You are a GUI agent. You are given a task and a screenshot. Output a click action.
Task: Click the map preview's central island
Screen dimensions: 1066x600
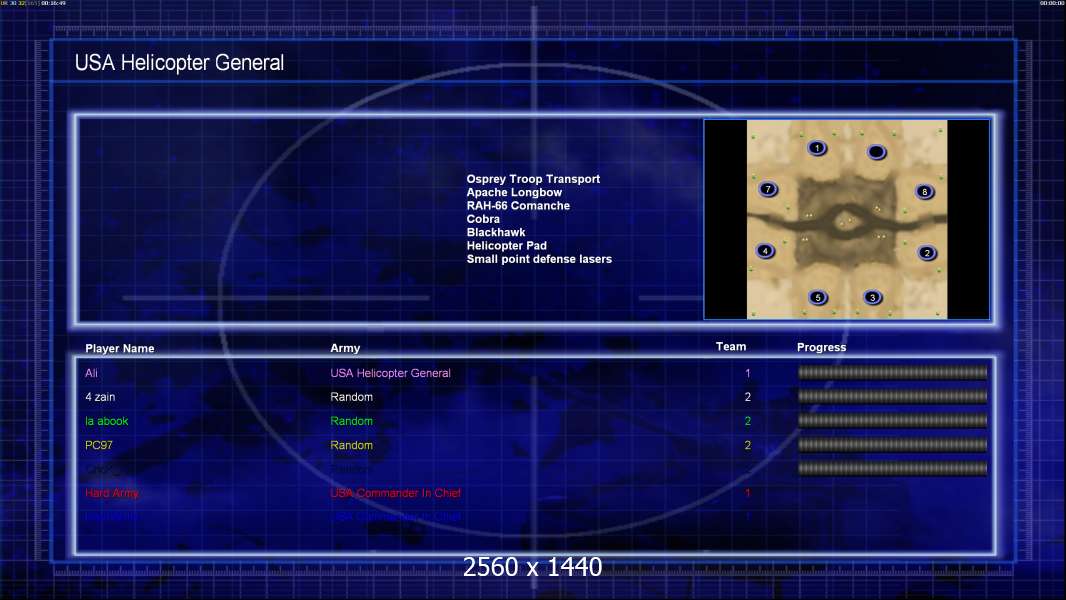point(846,222)
